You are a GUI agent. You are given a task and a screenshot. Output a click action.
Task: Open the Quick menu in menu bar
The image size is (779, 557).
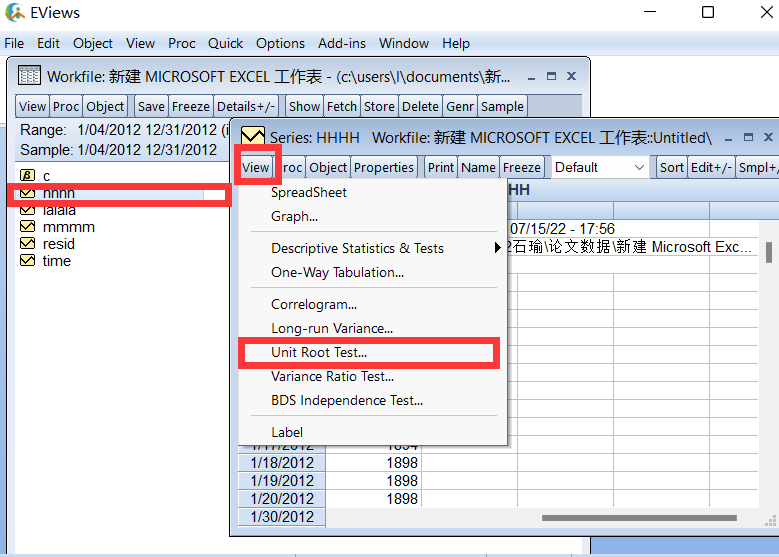[x=225, y=44]
